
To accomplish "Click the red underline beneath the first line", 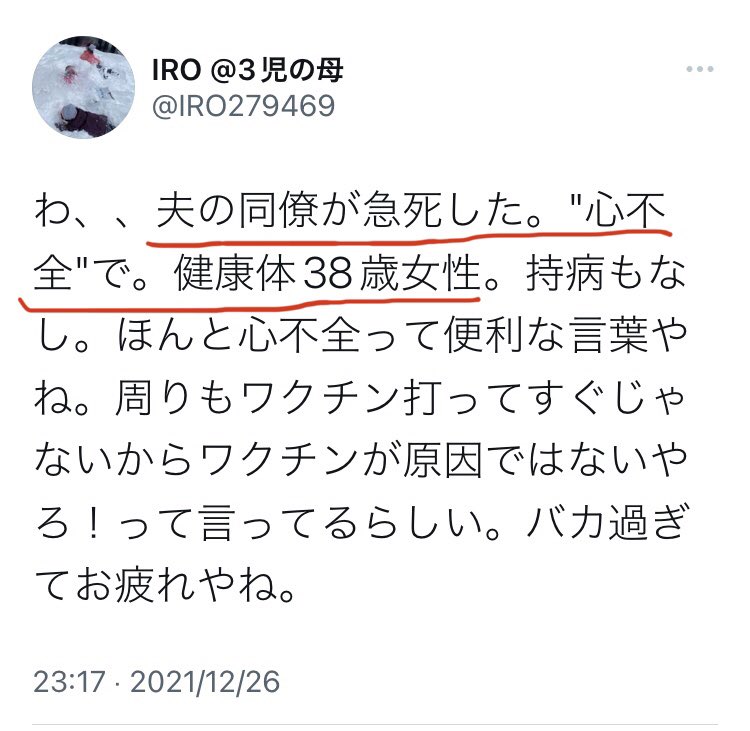I will tap(409, 238).
